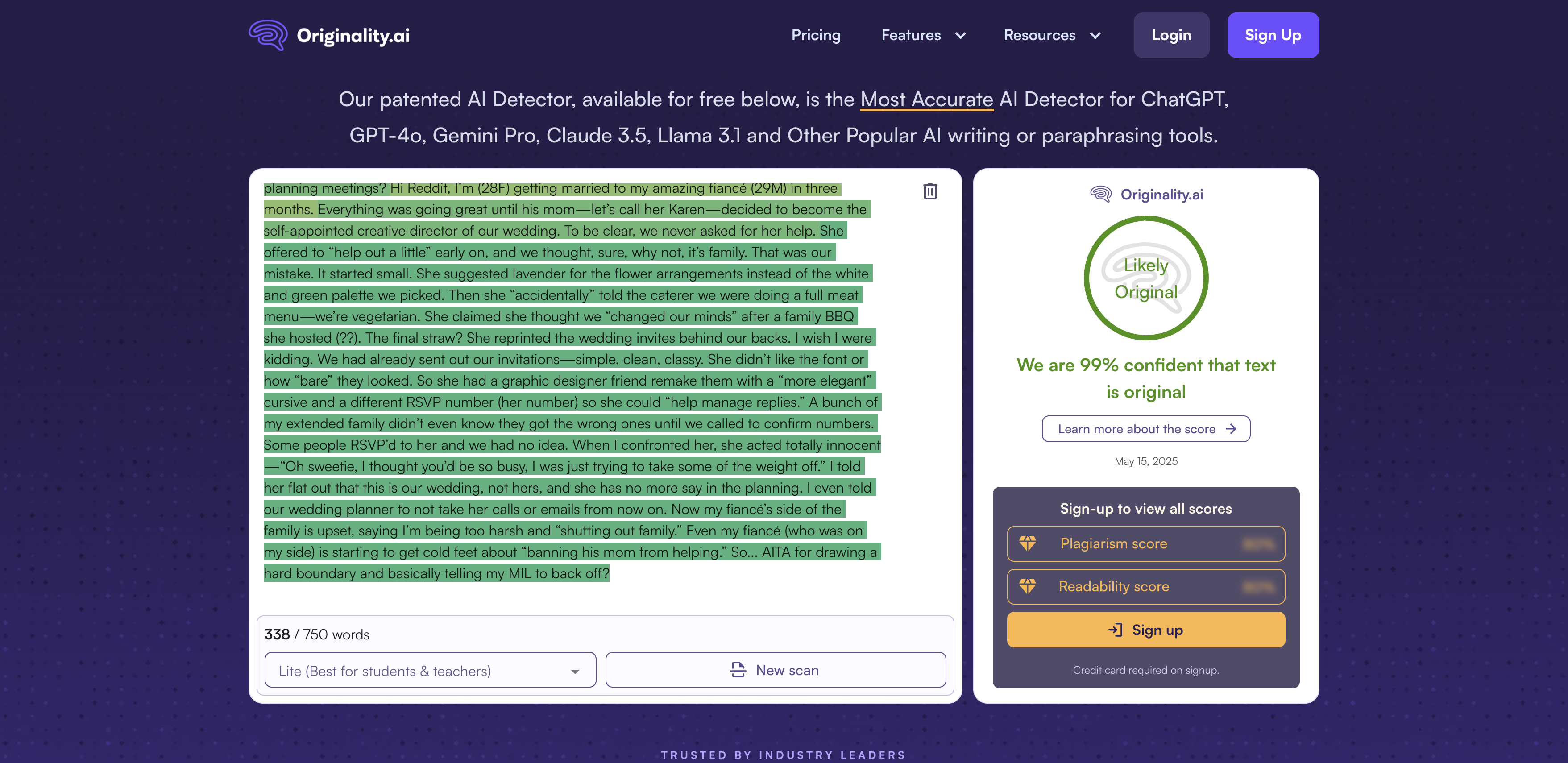Viewport: 1568px width, 763px height.
Task: Click the login arrow icon on Sign up
Action: click(x=1115, y=630)
